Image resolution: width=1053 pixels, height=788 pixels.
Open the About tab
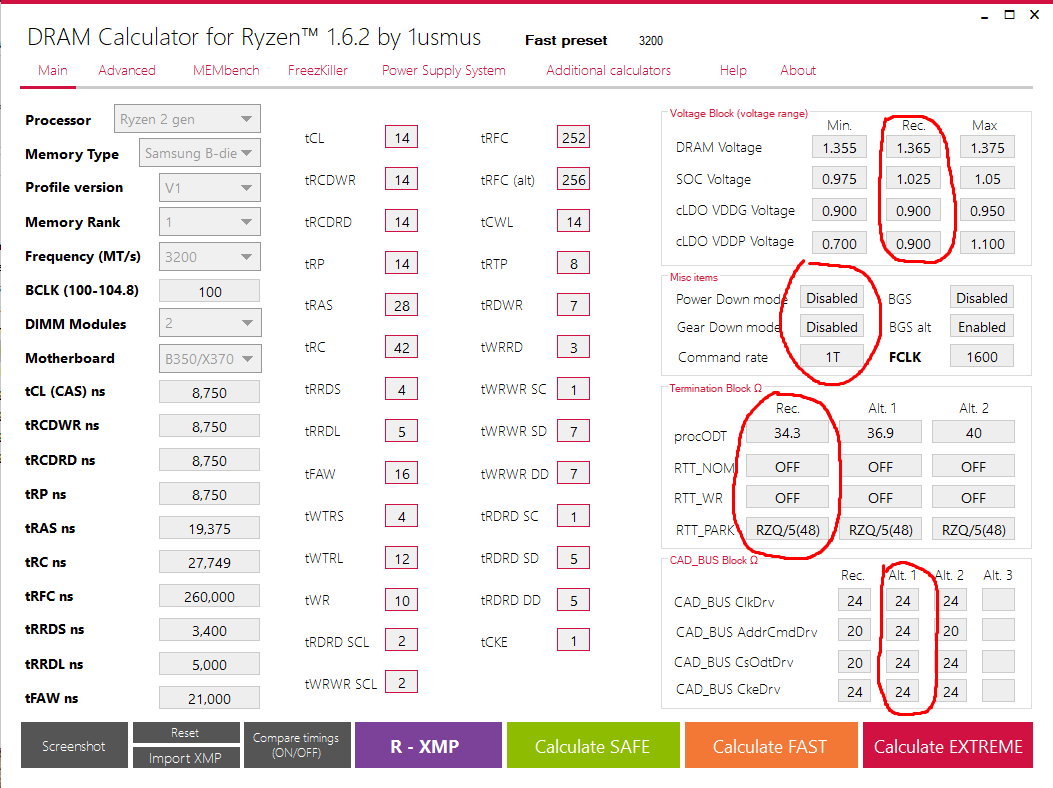click(x=798, y=71)
